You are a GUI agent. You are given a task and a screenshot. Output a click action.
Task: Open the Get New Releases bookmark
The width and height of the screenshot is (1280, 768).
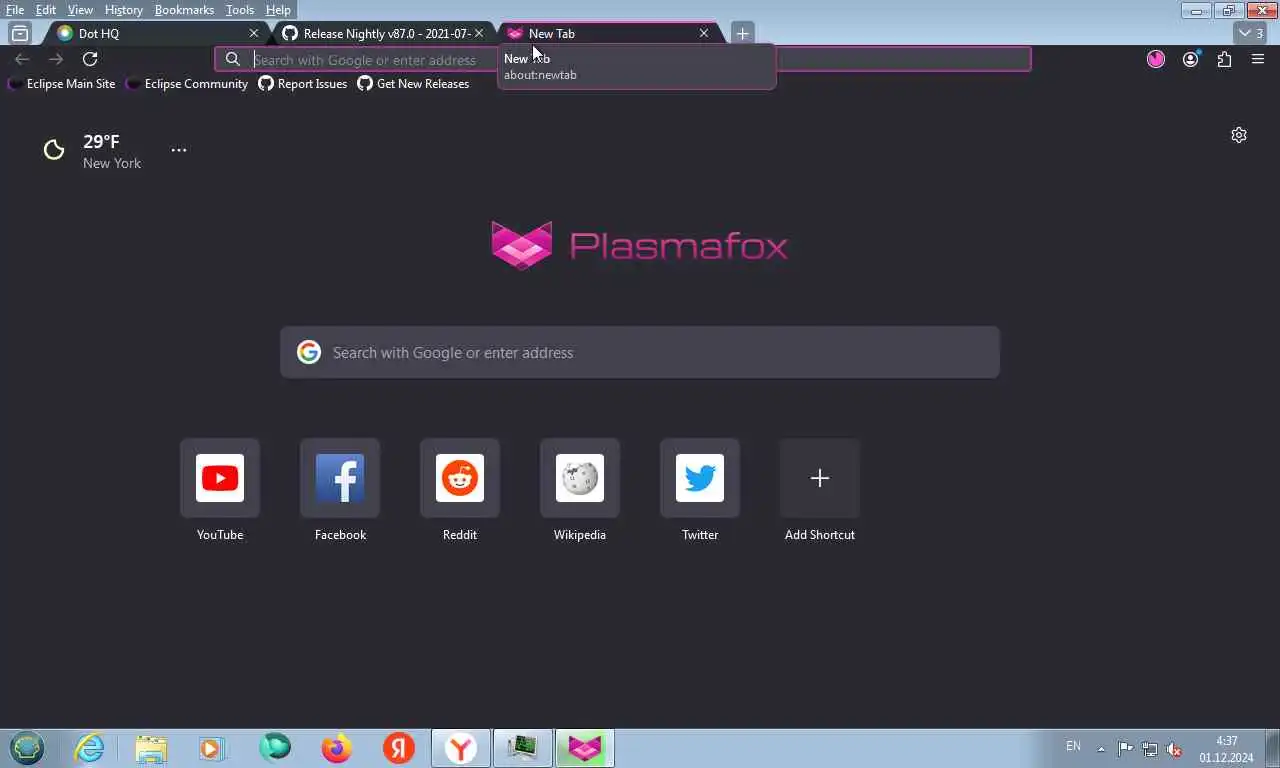coord(413,84)
